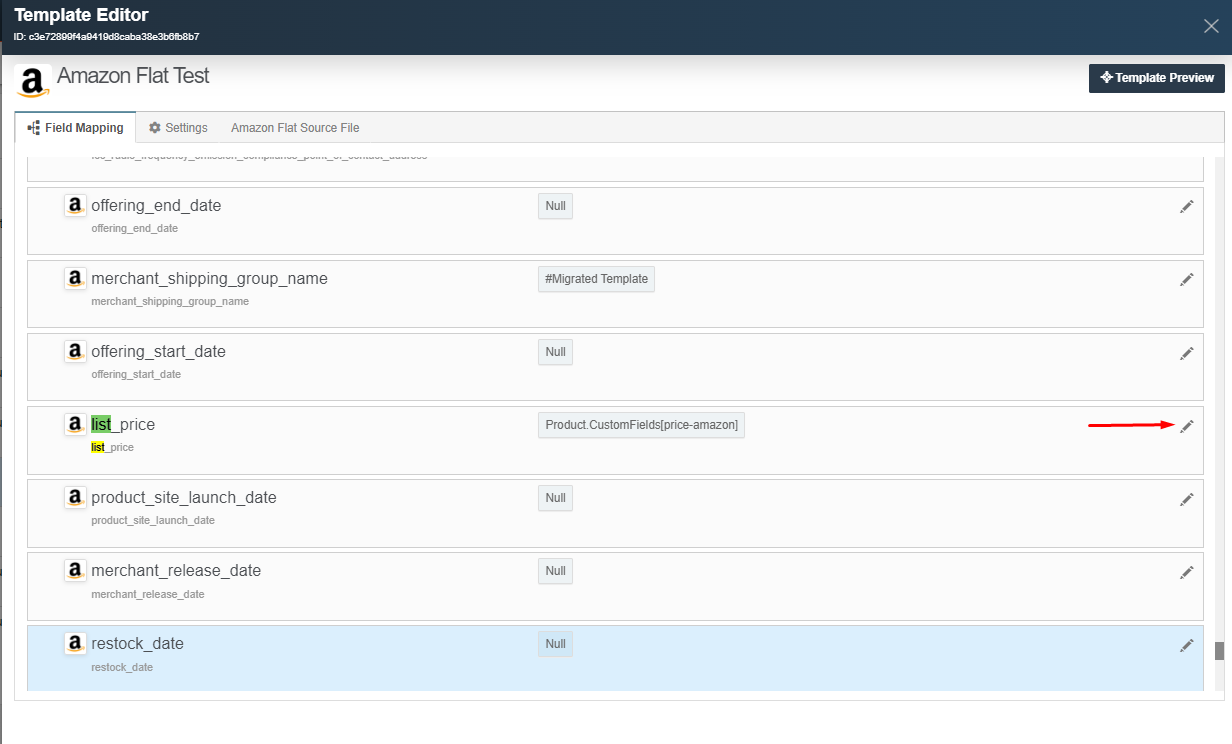Click Amazon logo beside product_site_launch_date

[x=75, y=498]
